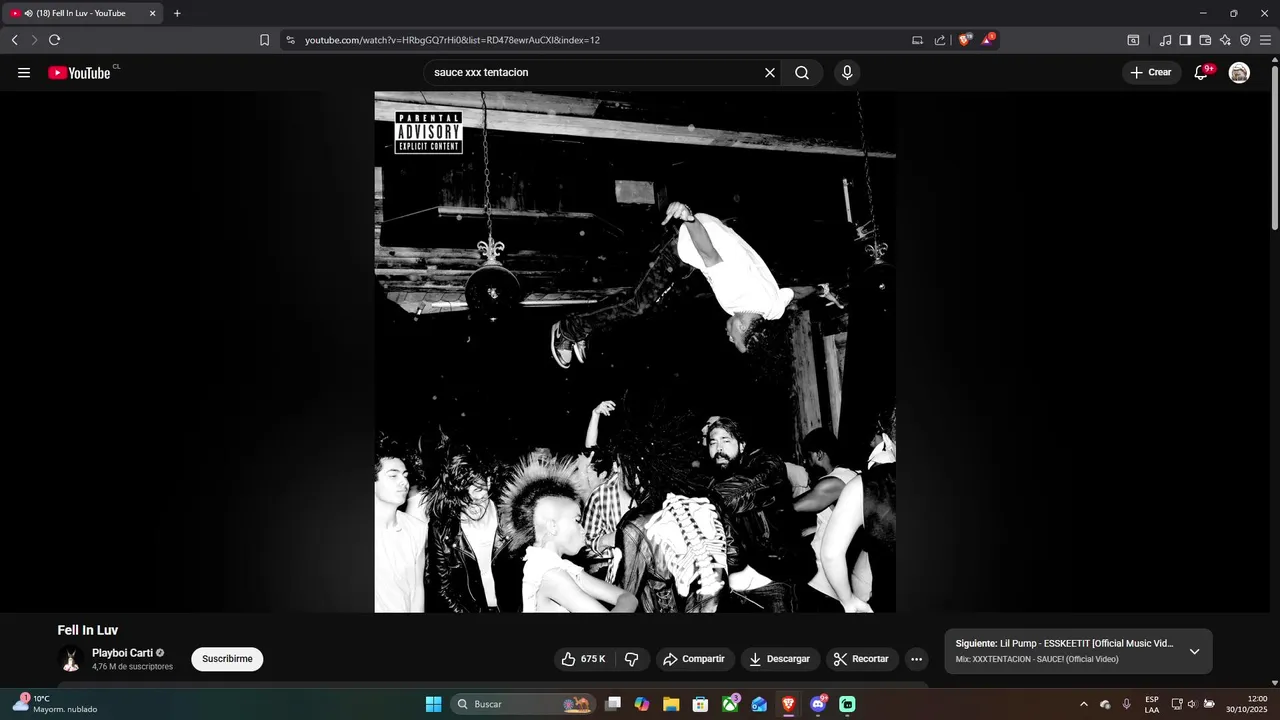The width and height of the screenshot is (1280, 720).
Task: Click the share page icon in address bar
Action: (940, 40)
